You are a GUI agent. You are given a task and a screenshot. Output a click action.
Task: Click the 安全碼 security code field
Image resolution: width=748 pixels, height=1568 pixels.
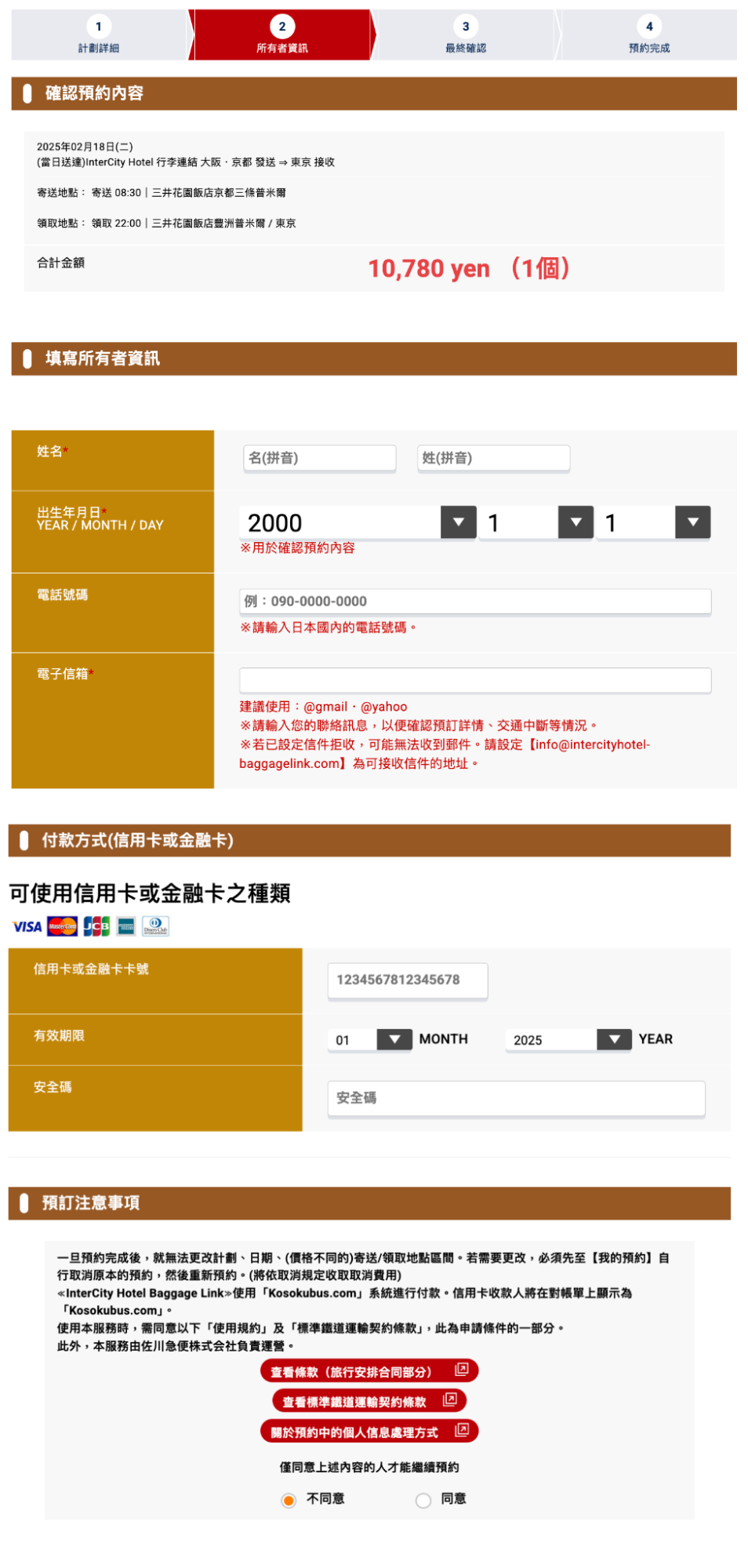[x=516, y=1097]
